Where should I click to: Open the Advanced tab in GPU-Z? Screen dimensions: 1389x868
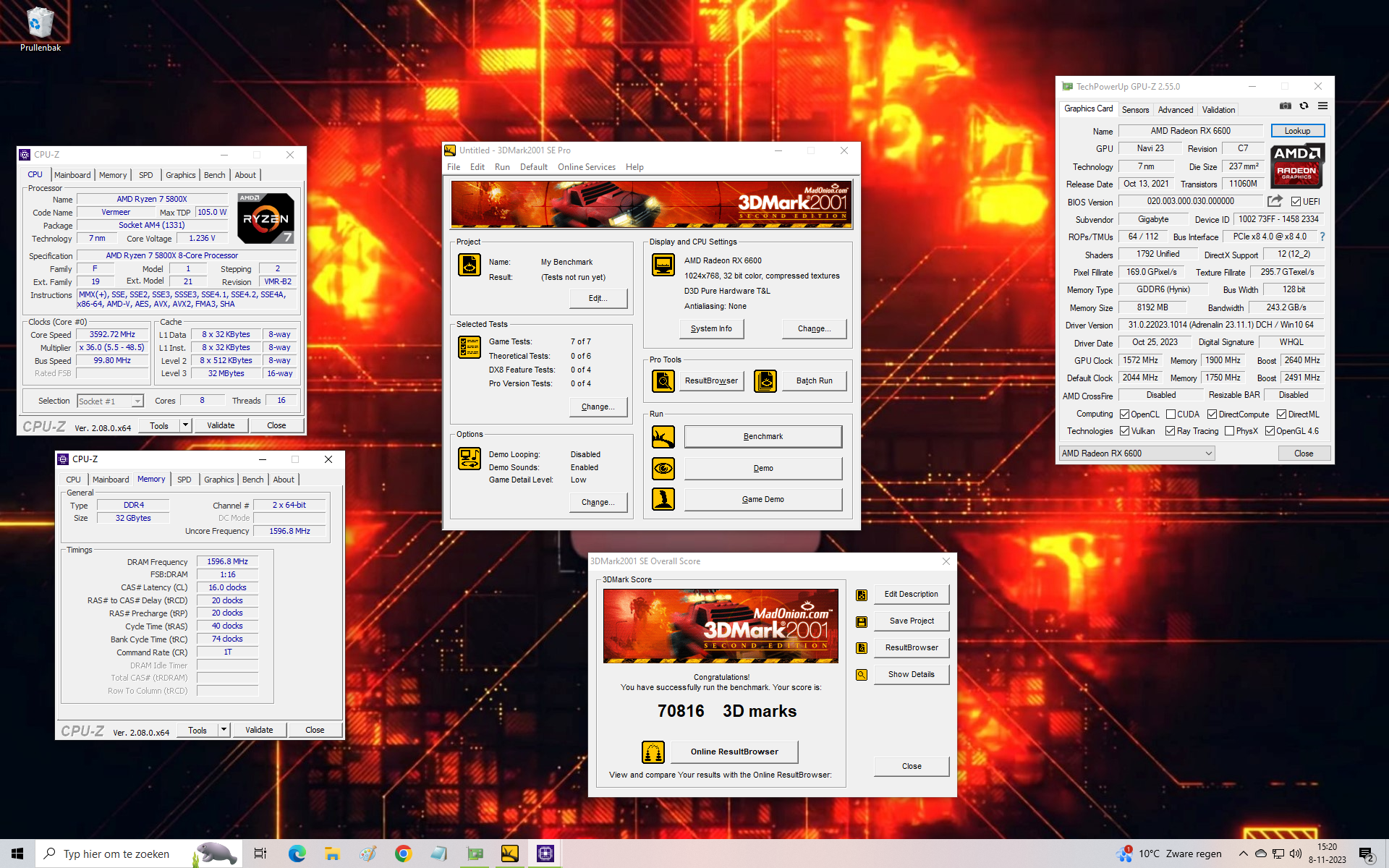pos(1175,110)
